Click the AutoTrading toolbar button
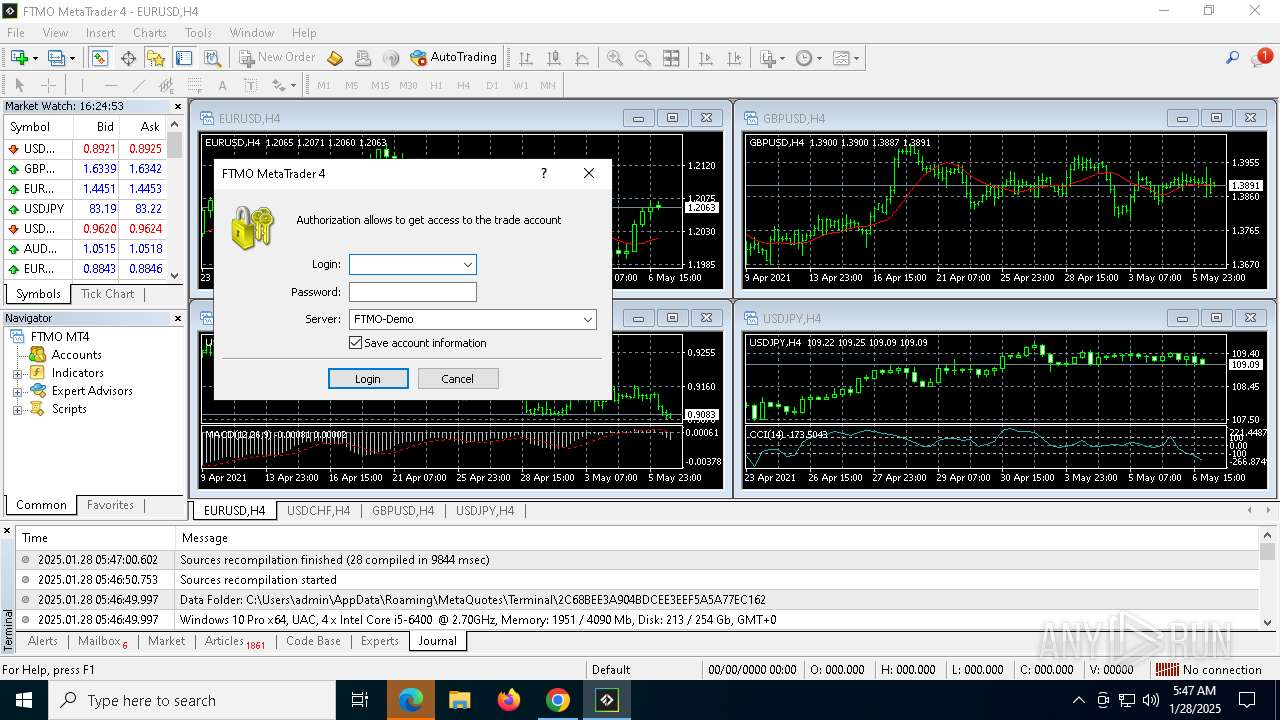Viewport: 1280px width, 720px height. click(x=453, y=58)
